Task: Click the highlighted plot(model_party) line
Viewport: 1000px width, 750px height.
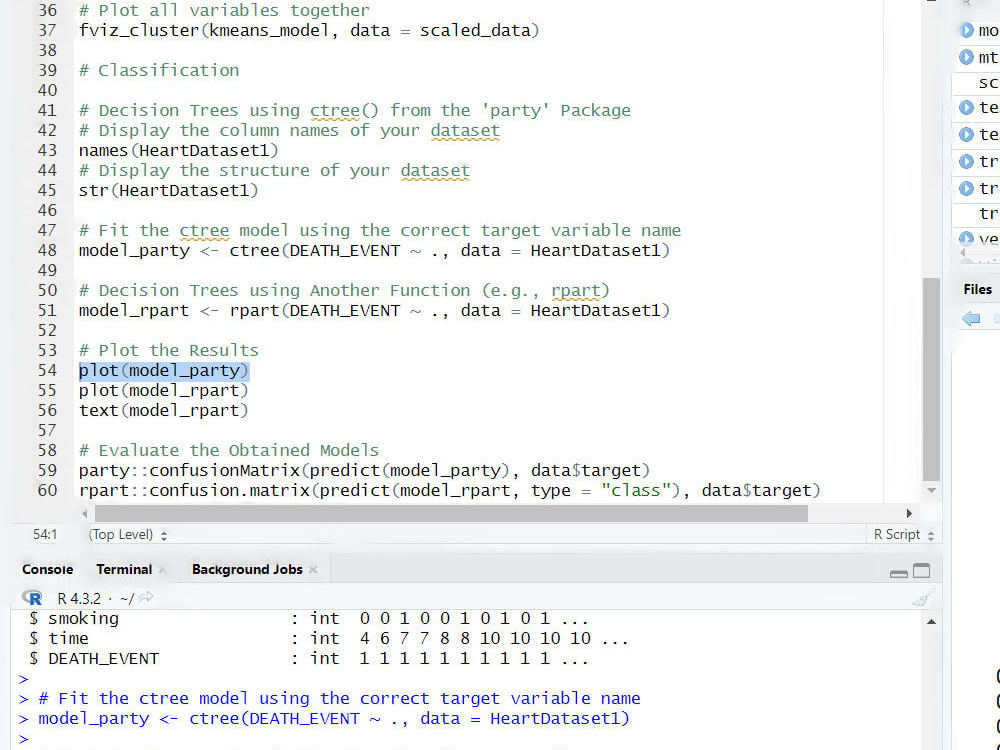Action: [x=163, y=371]
